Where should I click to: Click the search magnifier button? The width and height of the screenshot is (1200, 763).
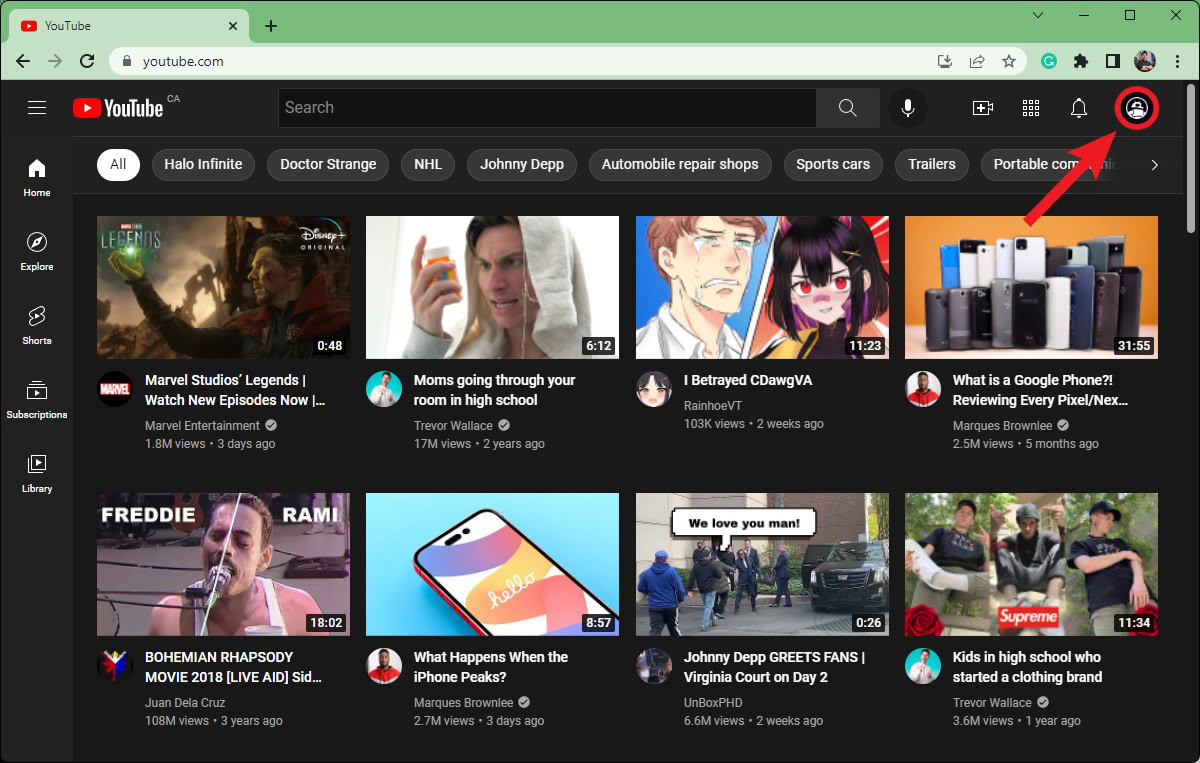(847, 108)
